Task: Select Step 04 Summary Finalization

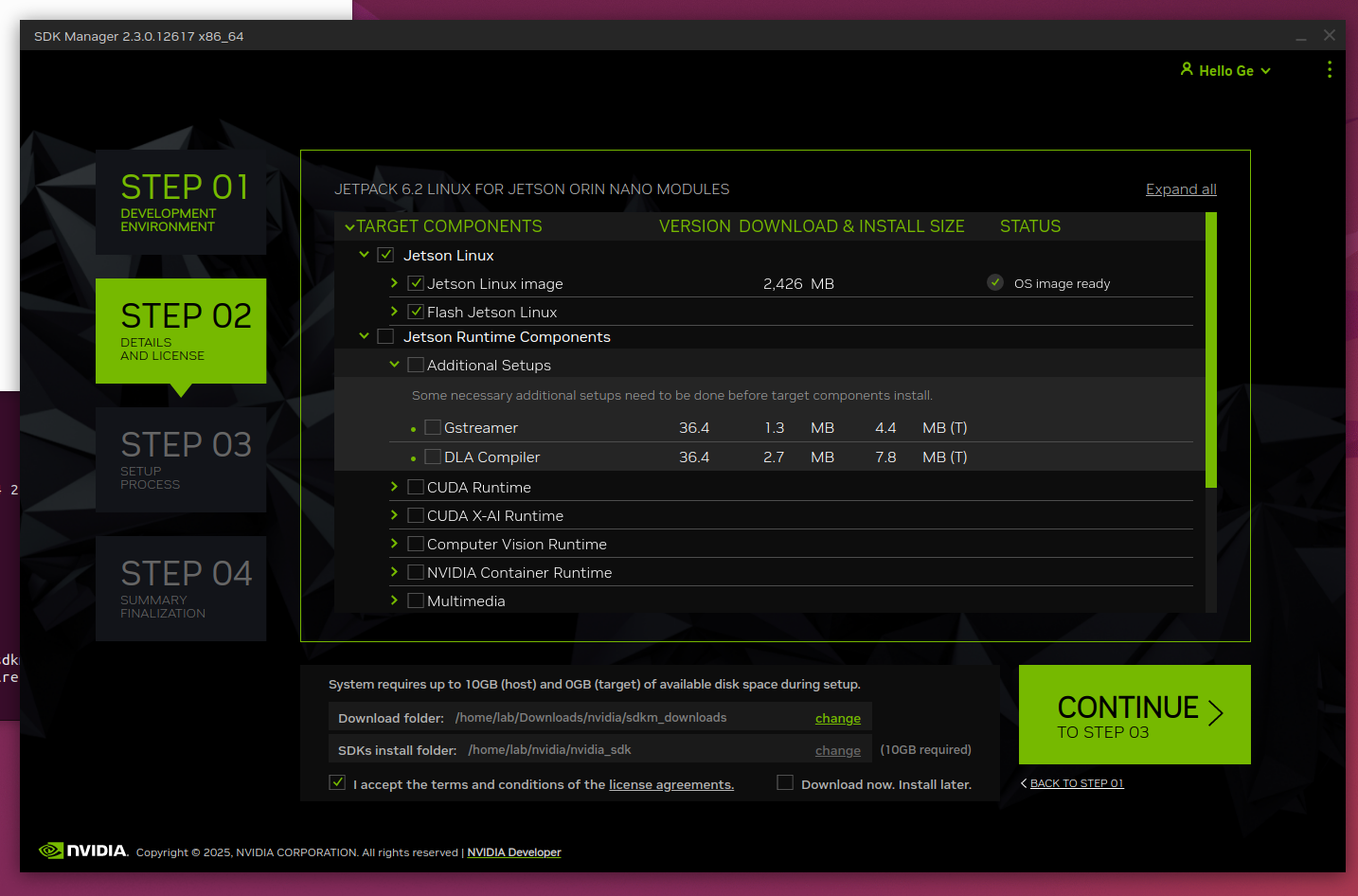Action: (181, 588)
